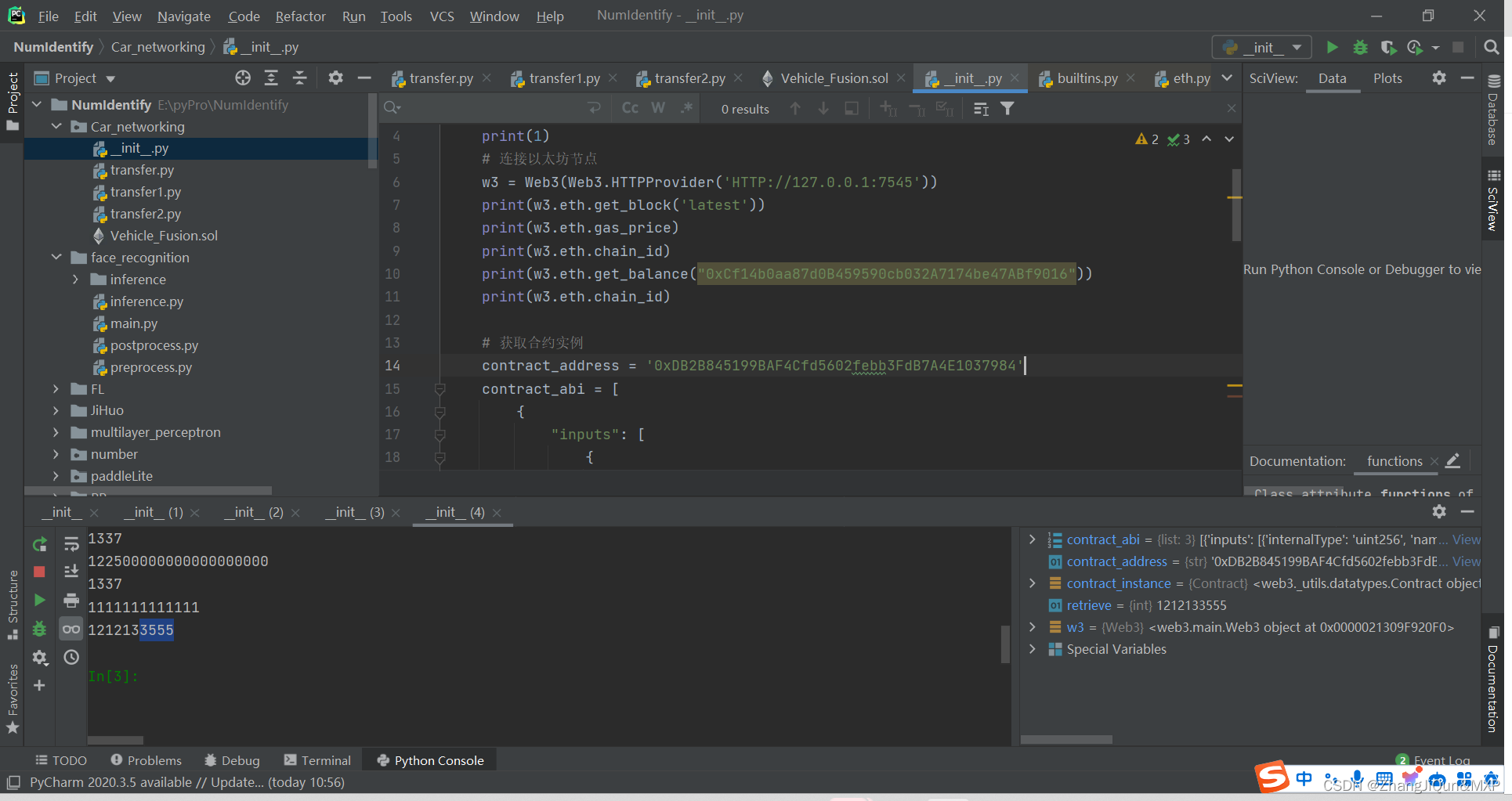Toggle Words option in search bar
Screen dimensions: 1512x801
tap(658, 108)
